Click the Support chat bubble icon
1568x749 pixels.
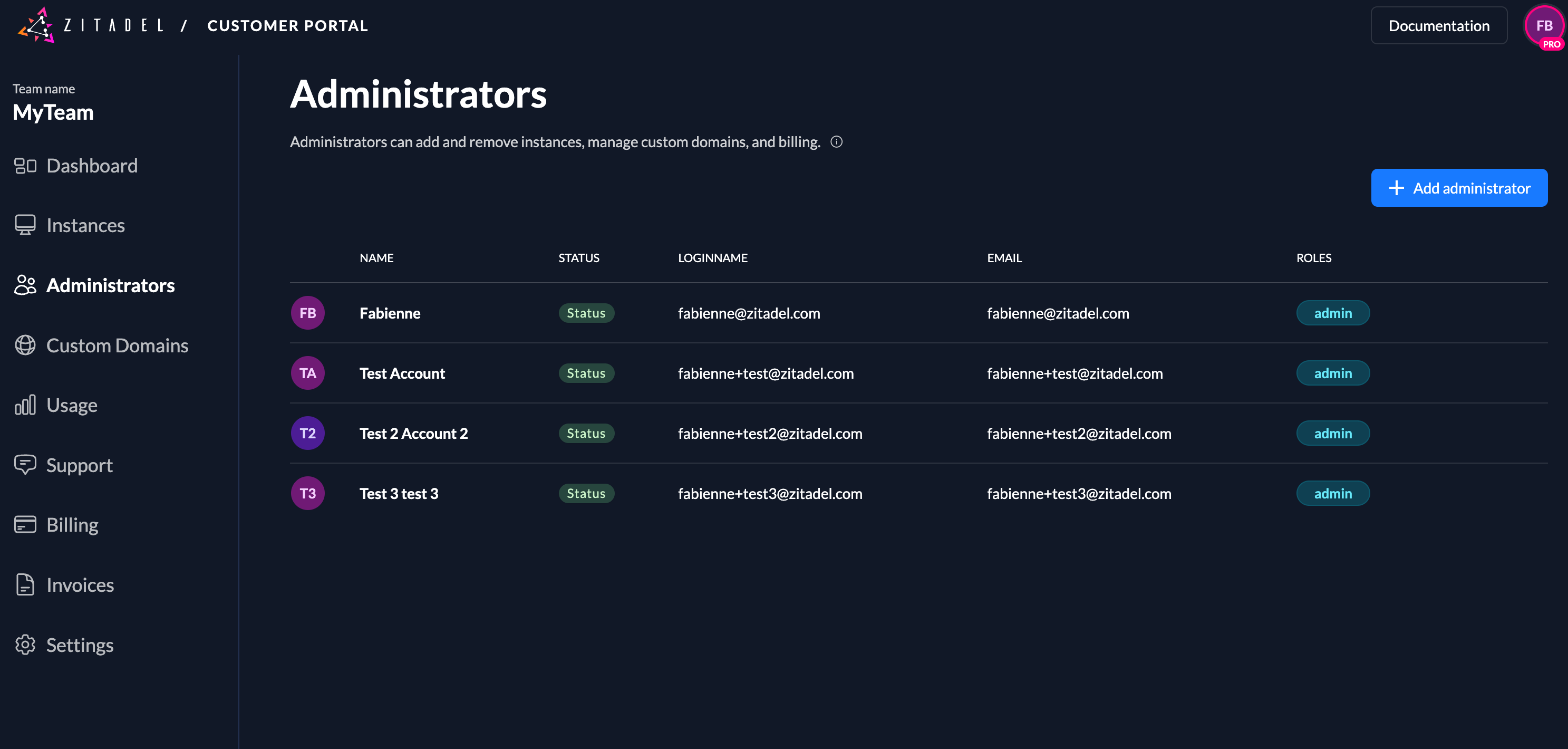[25, 465]
